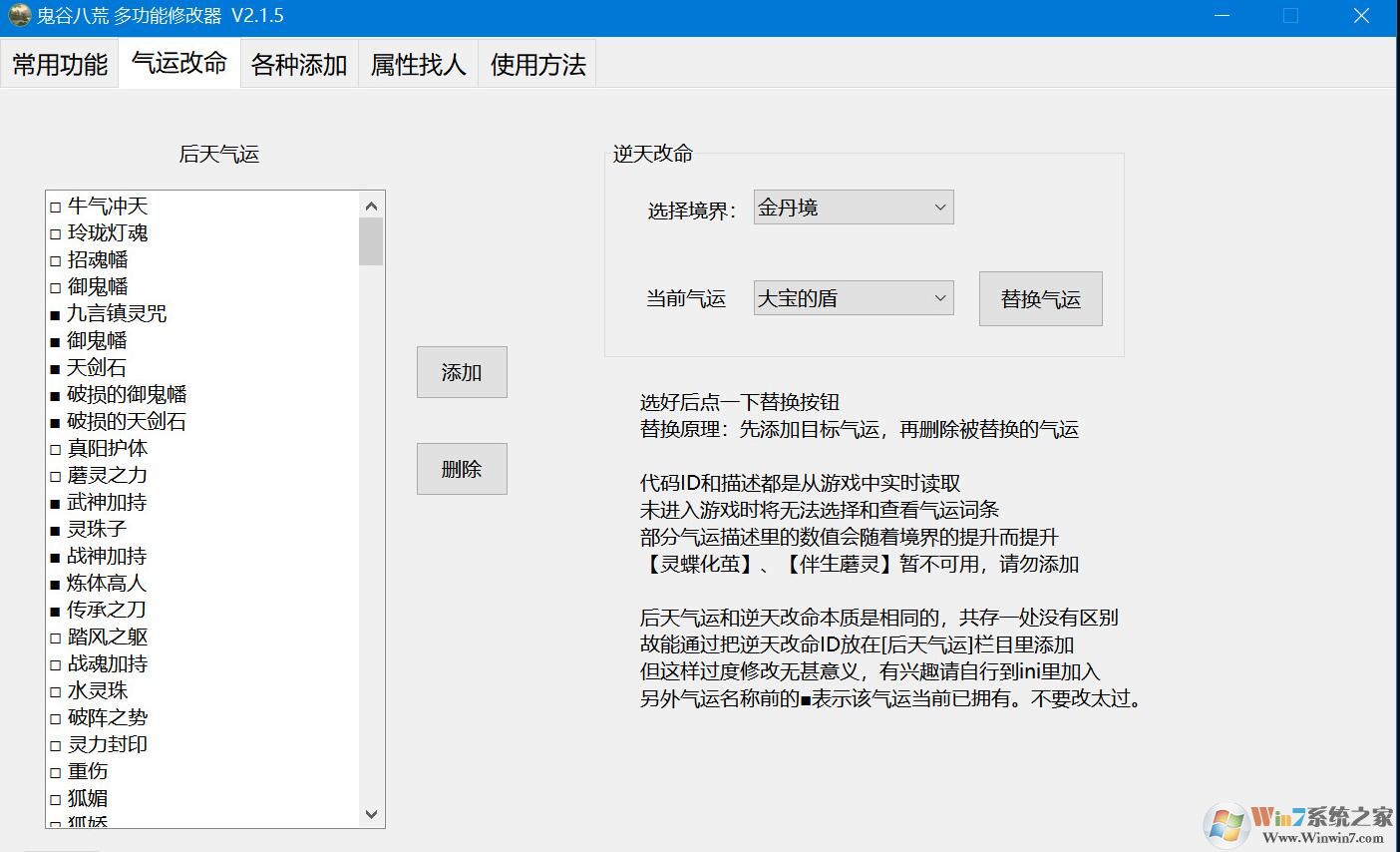The image size is (1400, 852).
Task: Open the 属性找人 tab
Action: (x=418, y=64)
